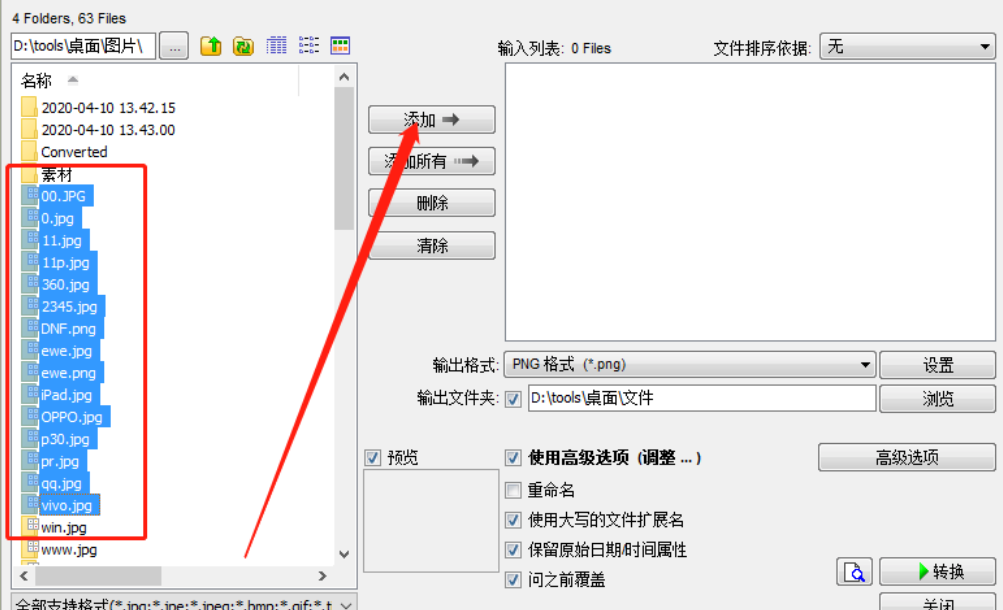Open the path browse ellipsis button
This screenshot has height=610, width=1003.
pyautogui.click(x=174, y=46)
